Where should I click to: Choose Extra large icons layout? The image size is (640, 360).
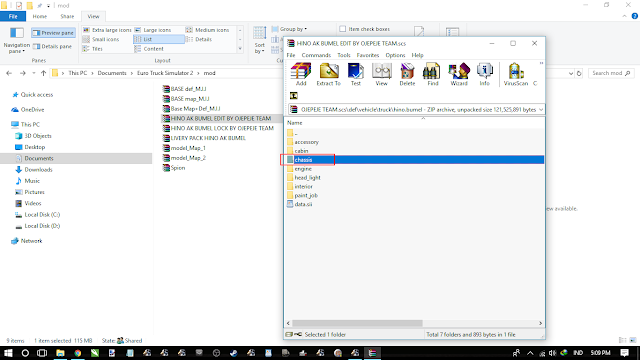coord(107,30)
